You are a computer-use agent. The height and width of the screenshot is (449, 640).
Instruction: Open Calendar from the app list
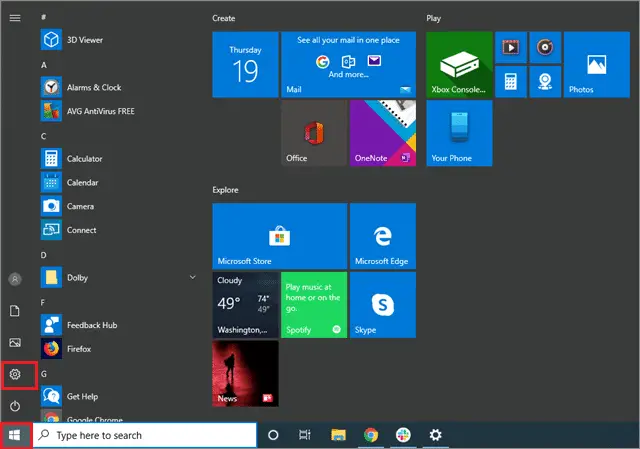[x=118, y=182]
